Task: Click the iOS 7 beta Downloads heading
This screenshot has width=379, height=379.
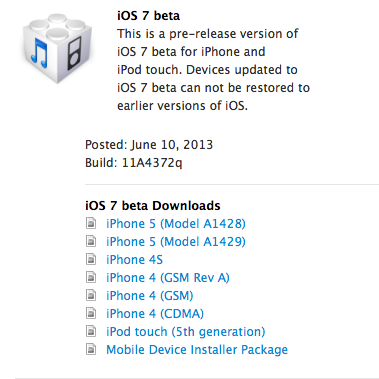Action: click(x=153, y=206)
